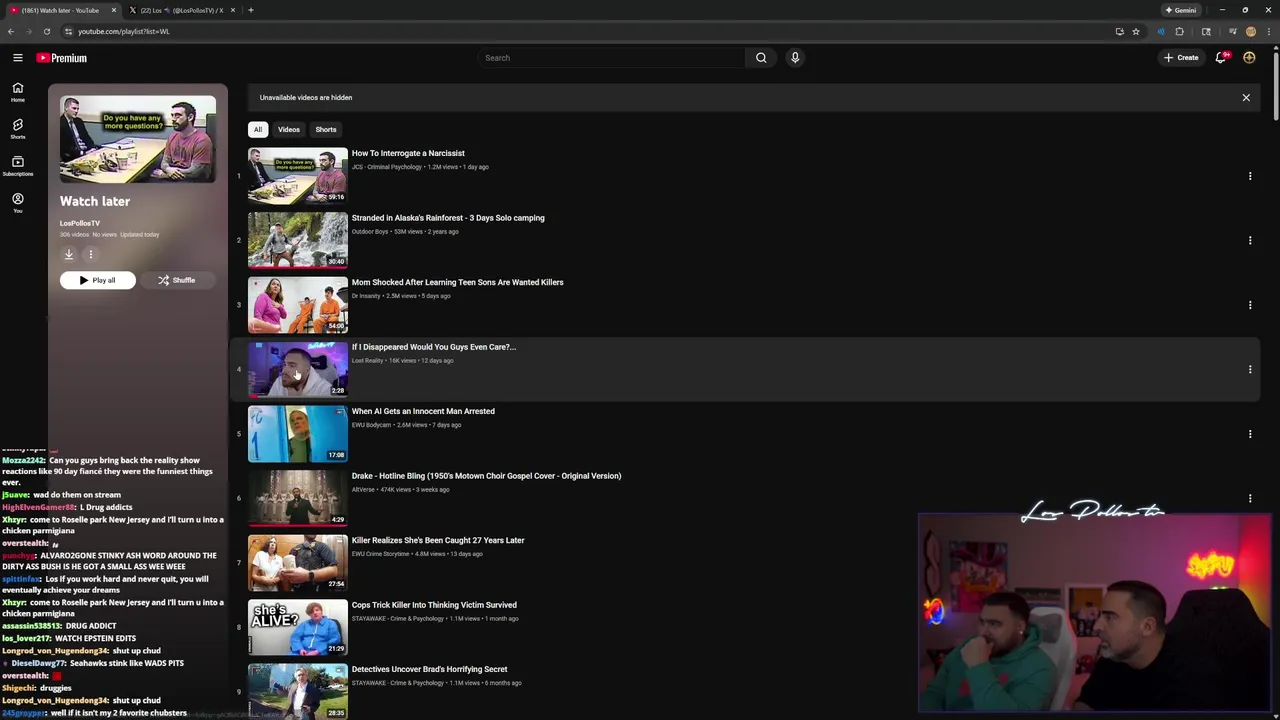The image size is (1280, 720).
Task: Open video title Detectives Uncover Brad's Horrifying Secret
Action: click(x=429, y=669)
